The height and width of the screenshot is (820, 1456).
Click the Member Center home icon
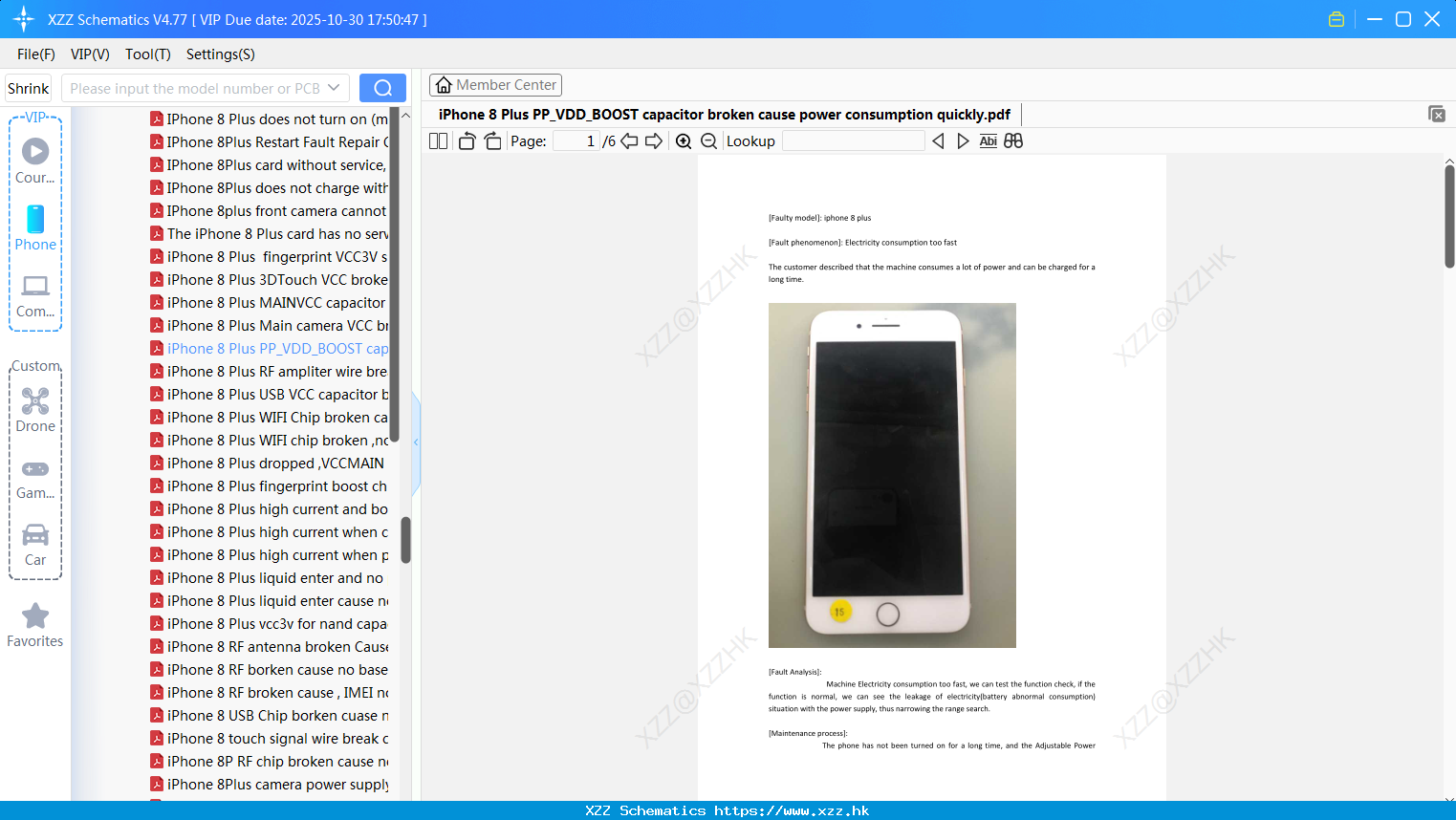pyautogui.click(x=444, y=85)
